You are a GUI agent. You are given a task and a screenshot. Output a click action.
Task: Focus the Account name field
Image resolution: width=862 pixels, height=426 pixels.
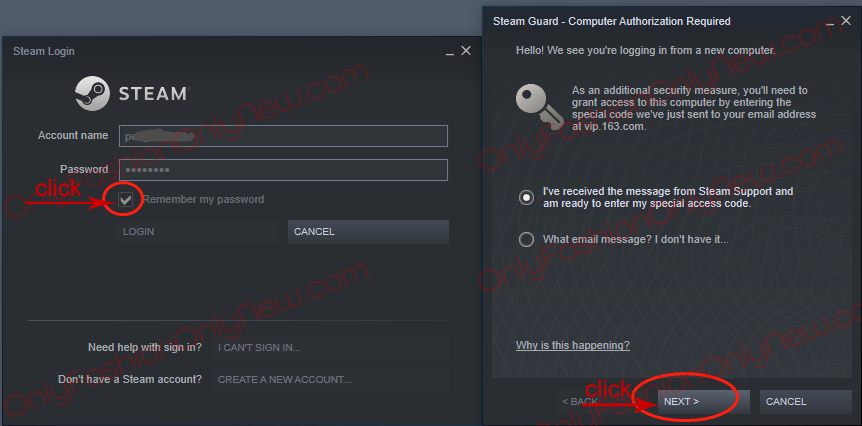(x=283, y=136)
